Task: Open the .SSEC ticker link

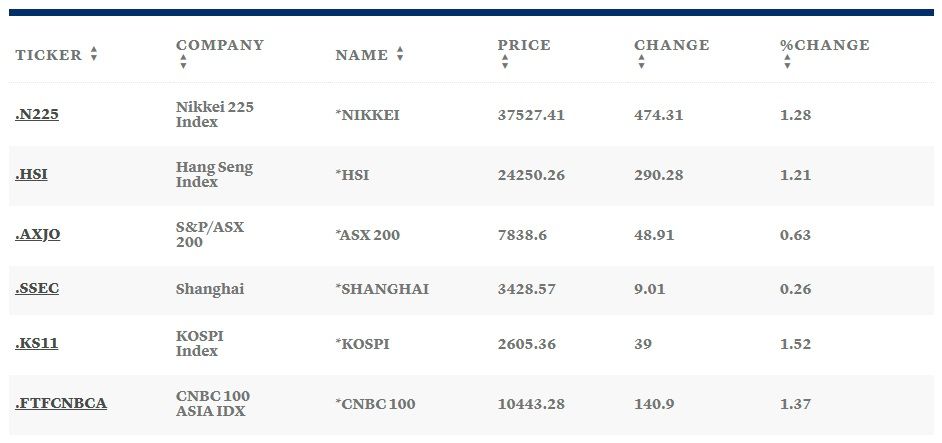Action: pyautogui.click(x=37, y=289)
